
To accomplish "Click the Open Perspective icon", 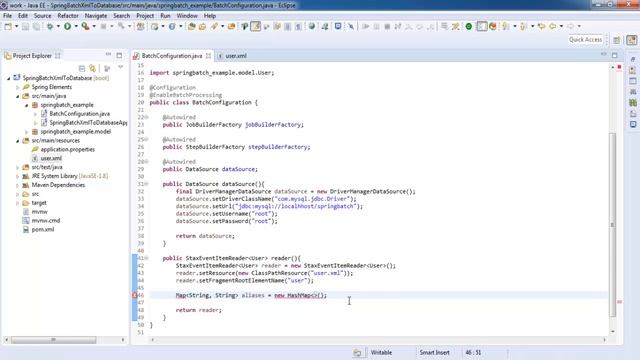I will click(617, 40).
